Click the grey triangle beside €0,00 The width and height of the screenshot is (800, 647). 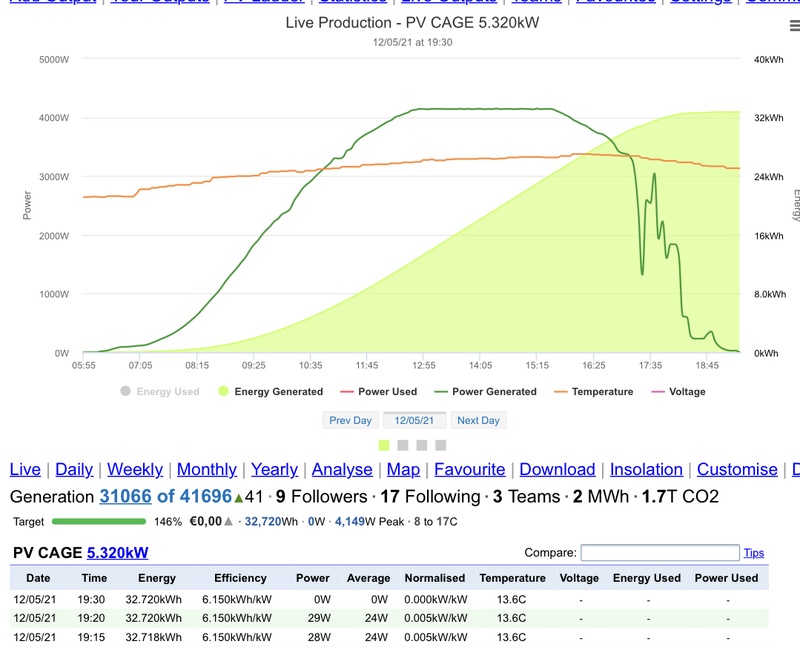(x=229, y=521)
